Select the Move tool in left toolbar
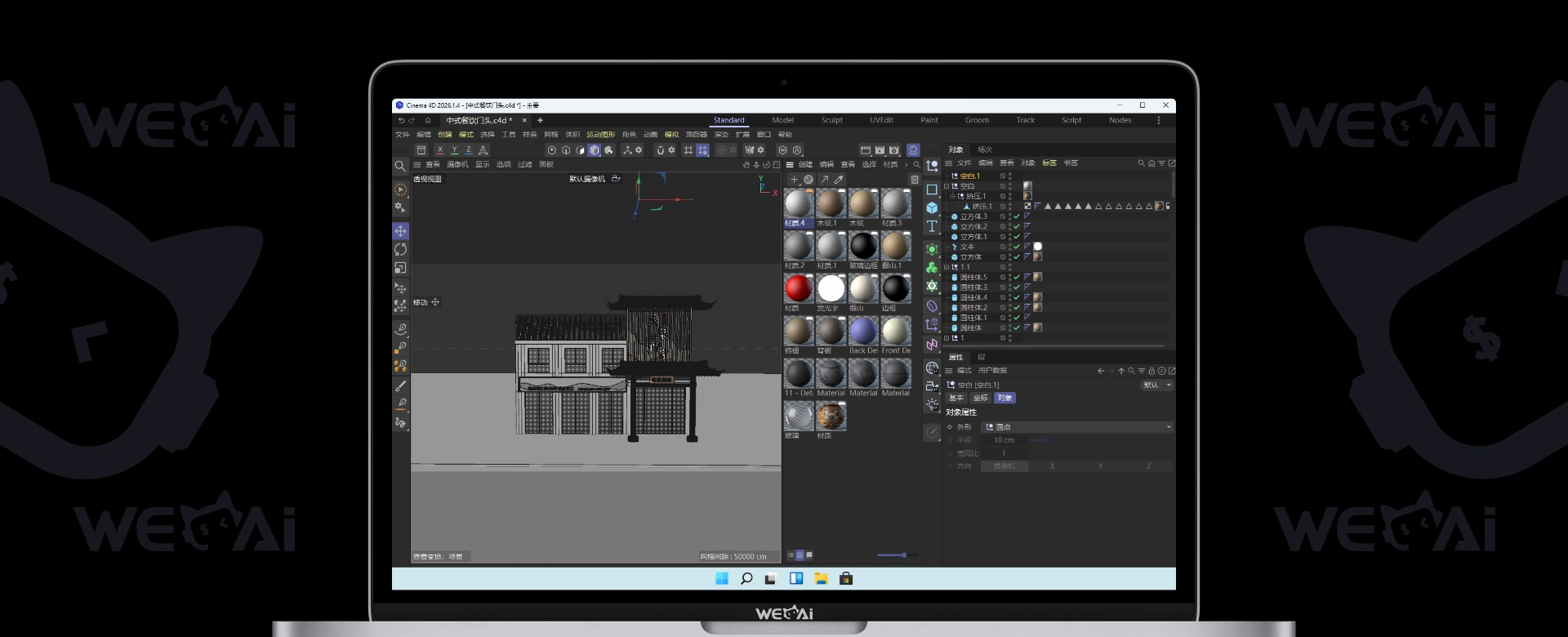1568x637 pixels. click(x=400, y=231)
